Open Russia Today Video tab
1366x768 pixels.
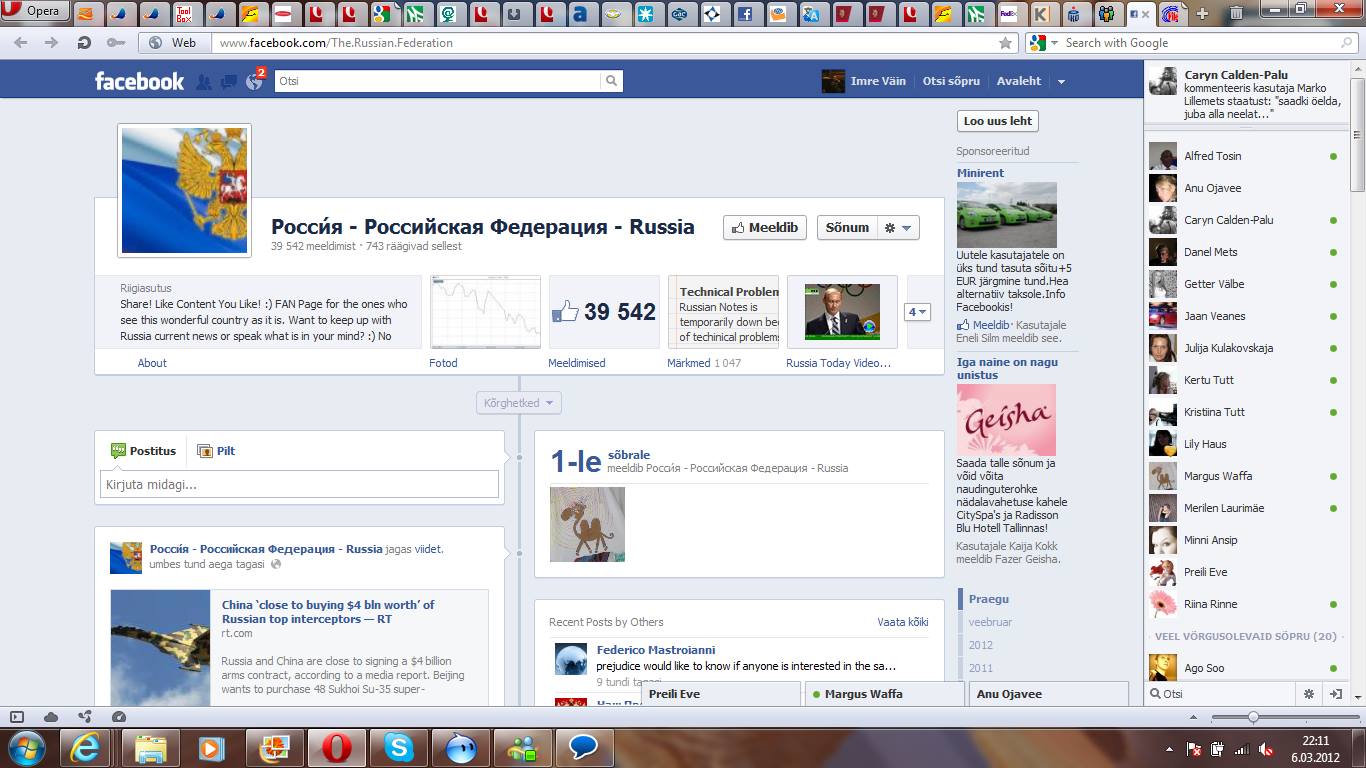coord(838,363)
